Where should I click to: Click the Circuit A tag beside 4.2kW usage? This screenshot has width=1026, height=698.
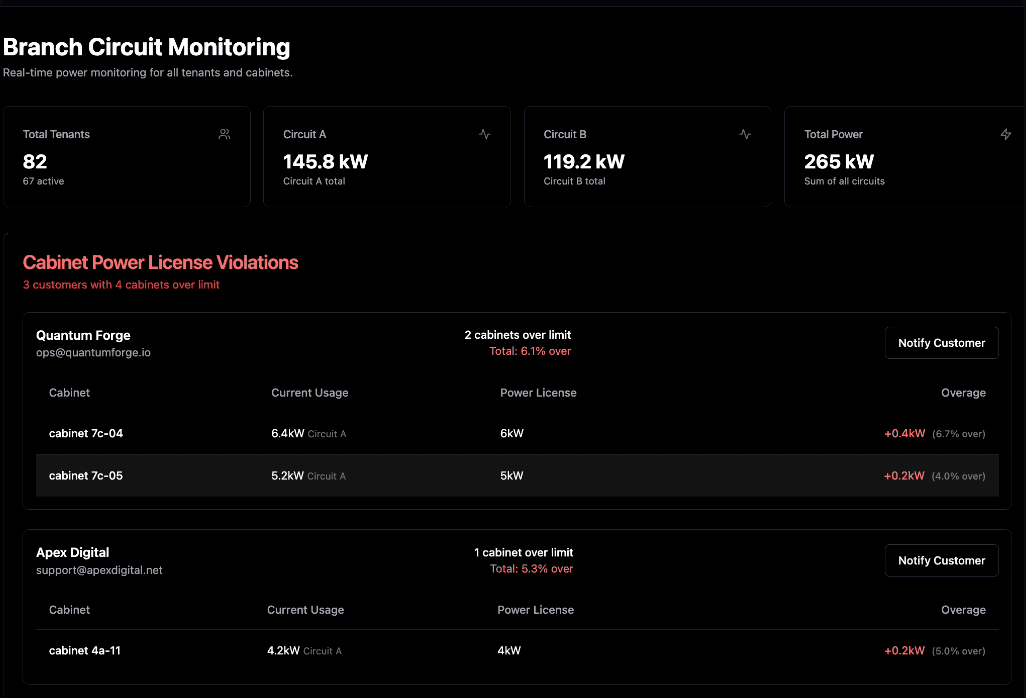click(x=325, y=650)
